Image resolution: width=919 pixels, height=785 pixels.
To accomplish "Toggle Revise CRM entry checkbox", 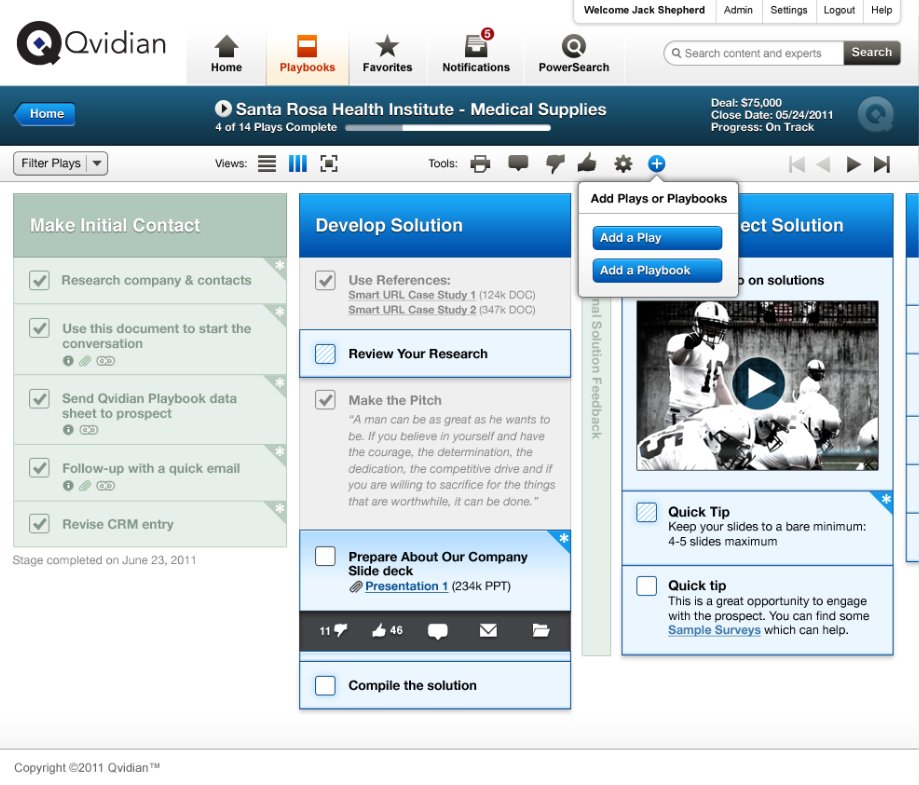I will [x=39, y=524].
